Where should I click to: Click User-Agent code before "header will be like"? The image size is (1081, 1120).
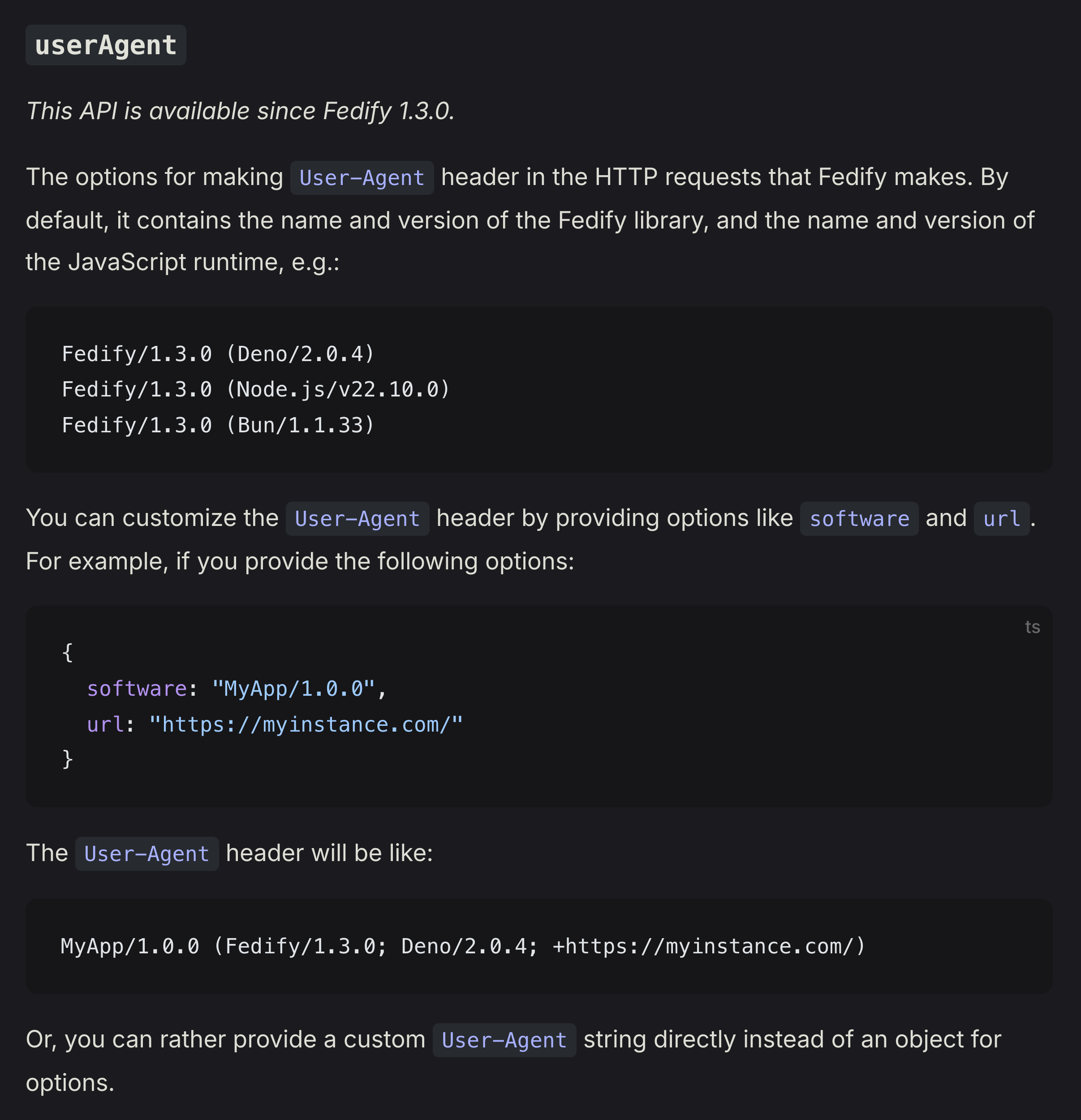tap(147, 854)
